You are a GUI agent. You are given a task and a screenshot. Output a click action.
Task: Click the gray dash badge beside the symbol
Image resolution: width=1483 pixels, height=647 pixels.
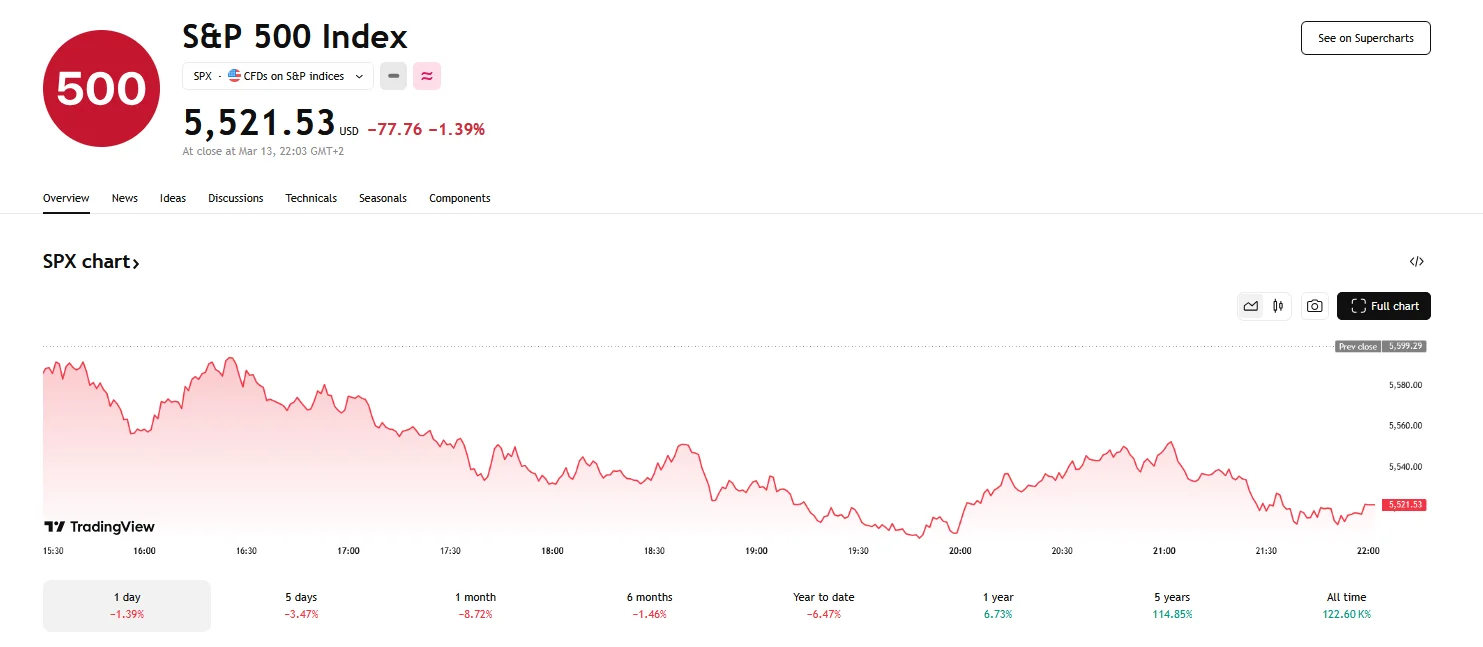393,76
